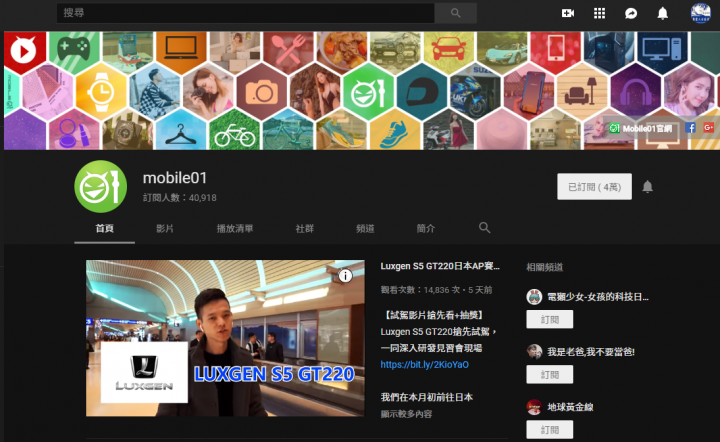Open 地球黃金線 channel name
The height and width of the screenshot is (442, 720).
(x=570, y=407)
